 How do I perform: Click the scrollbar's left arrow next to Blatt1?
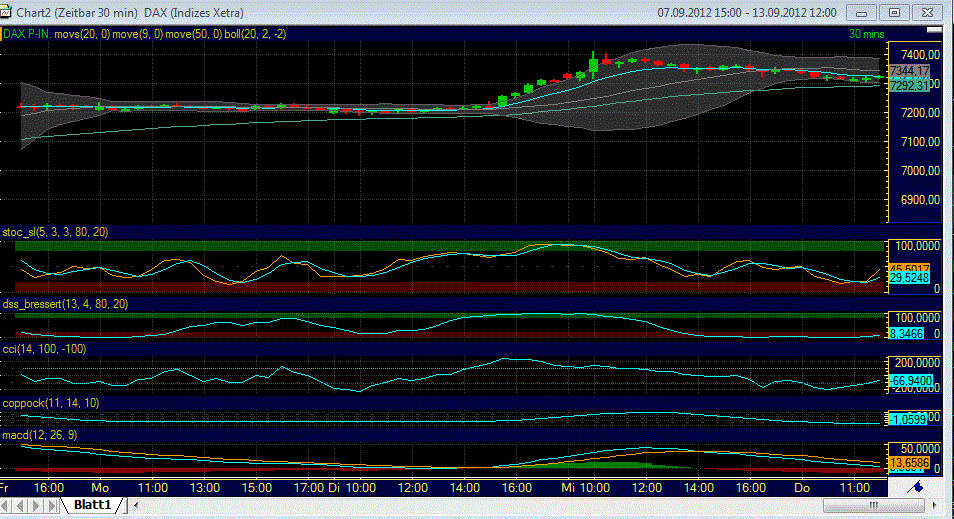[x=136, y=505]
